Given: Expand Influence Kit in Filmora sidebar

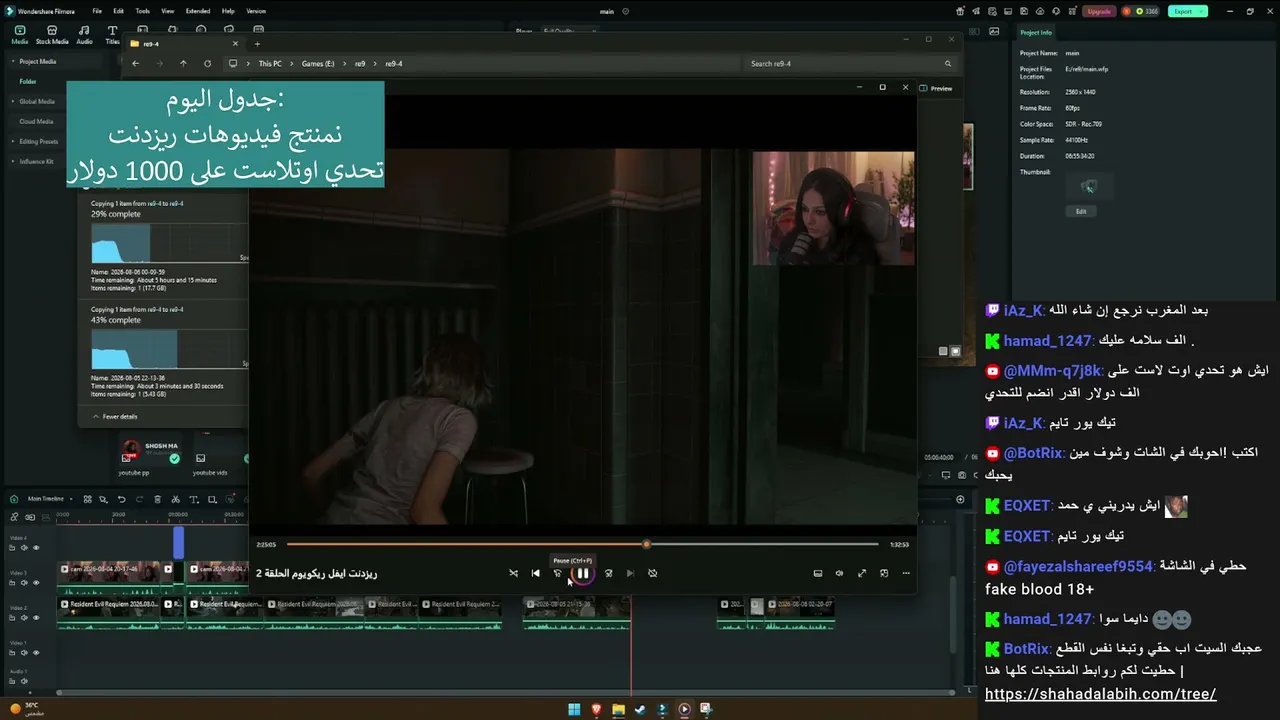Looking at the screenshot, I should tap(13, 161).
